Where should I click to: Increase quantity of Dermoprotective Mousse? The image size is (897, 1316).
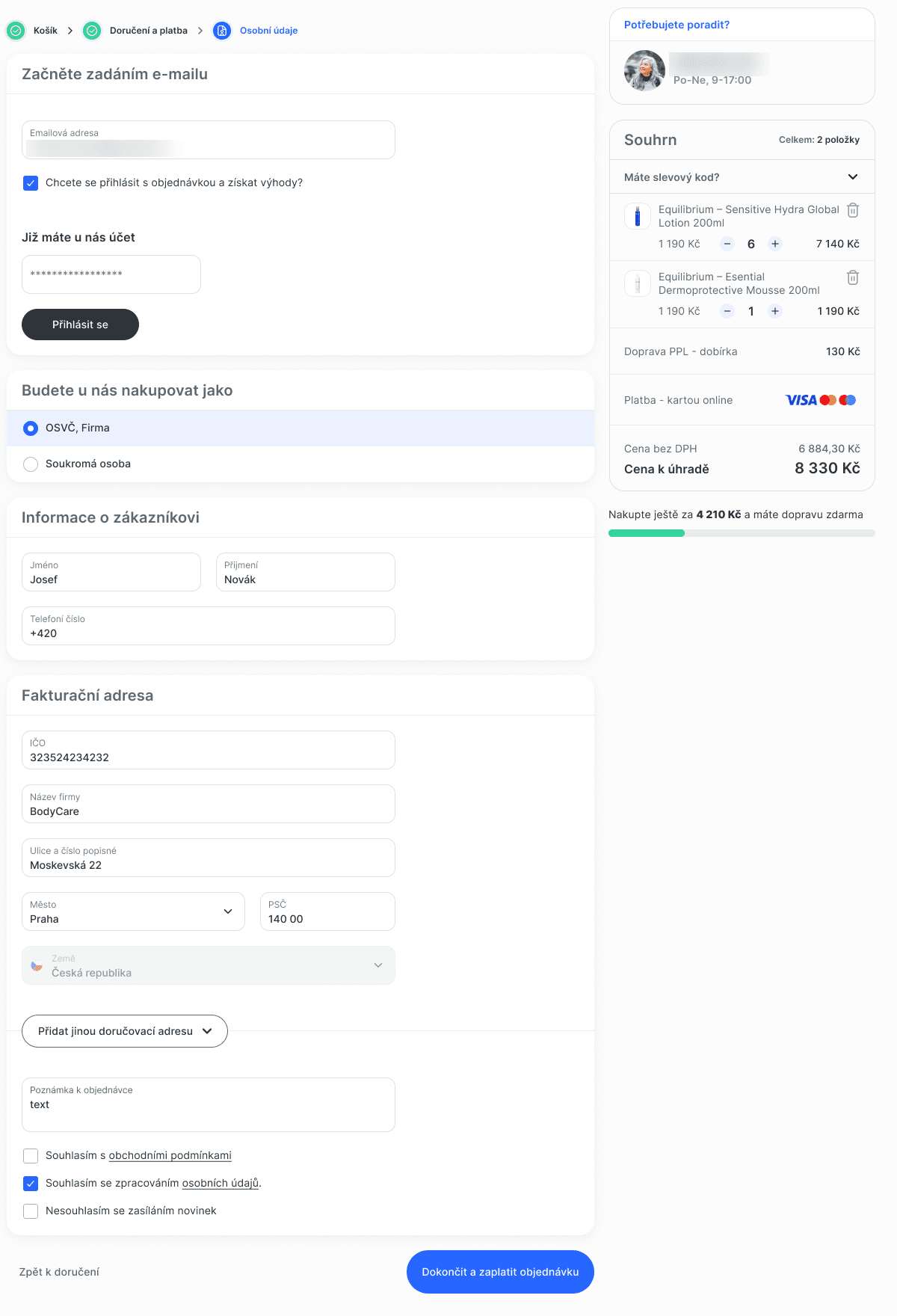(775, 311)
